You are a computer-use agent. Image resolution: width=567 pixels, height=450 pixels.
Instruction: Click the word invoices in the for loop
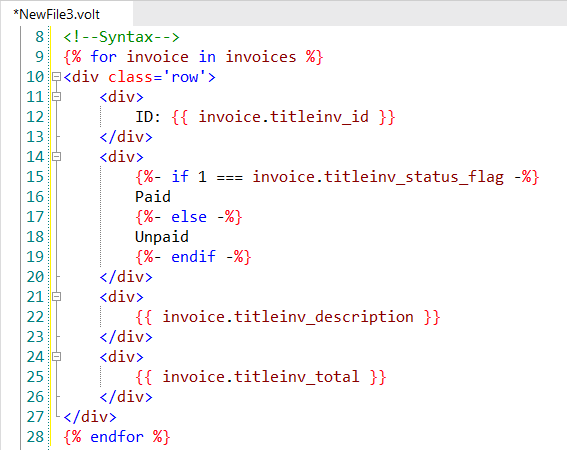(x=261, y=57)
